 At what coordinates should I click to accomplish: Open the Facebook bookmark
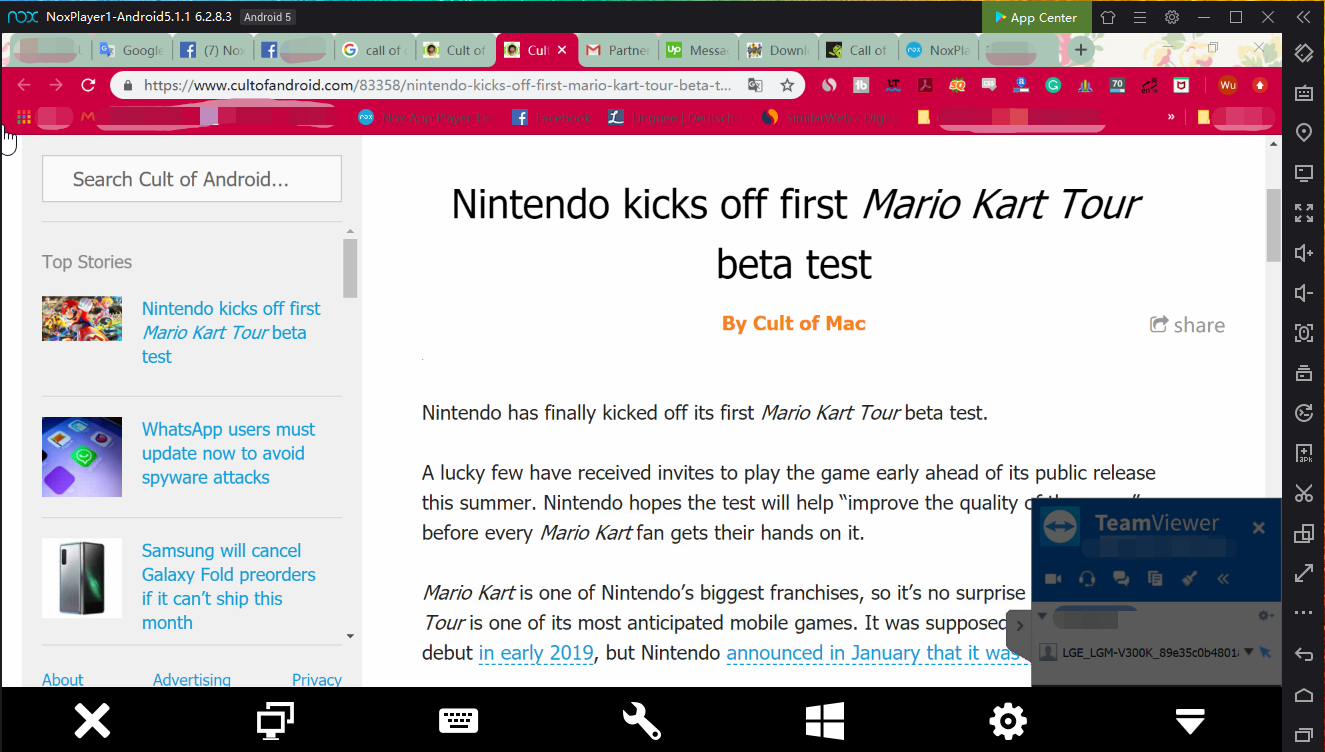(552, 117)
